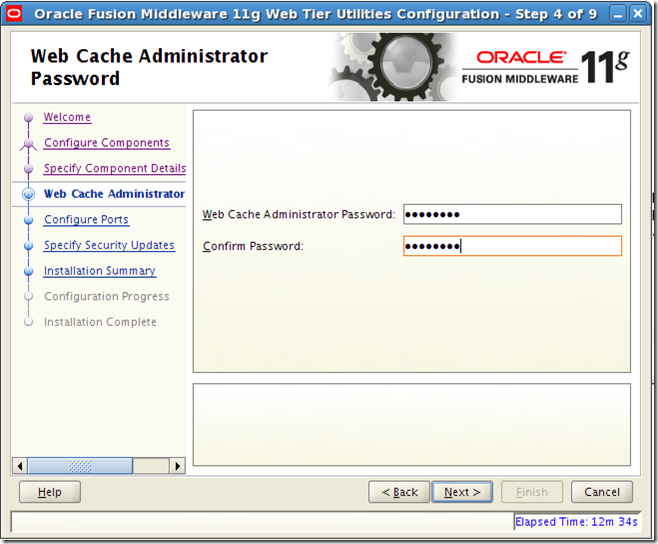The height and width of the screenshot is (544, 658).
Task: Select the Web Cache Administrator step
Action: (x=114, y=194)
